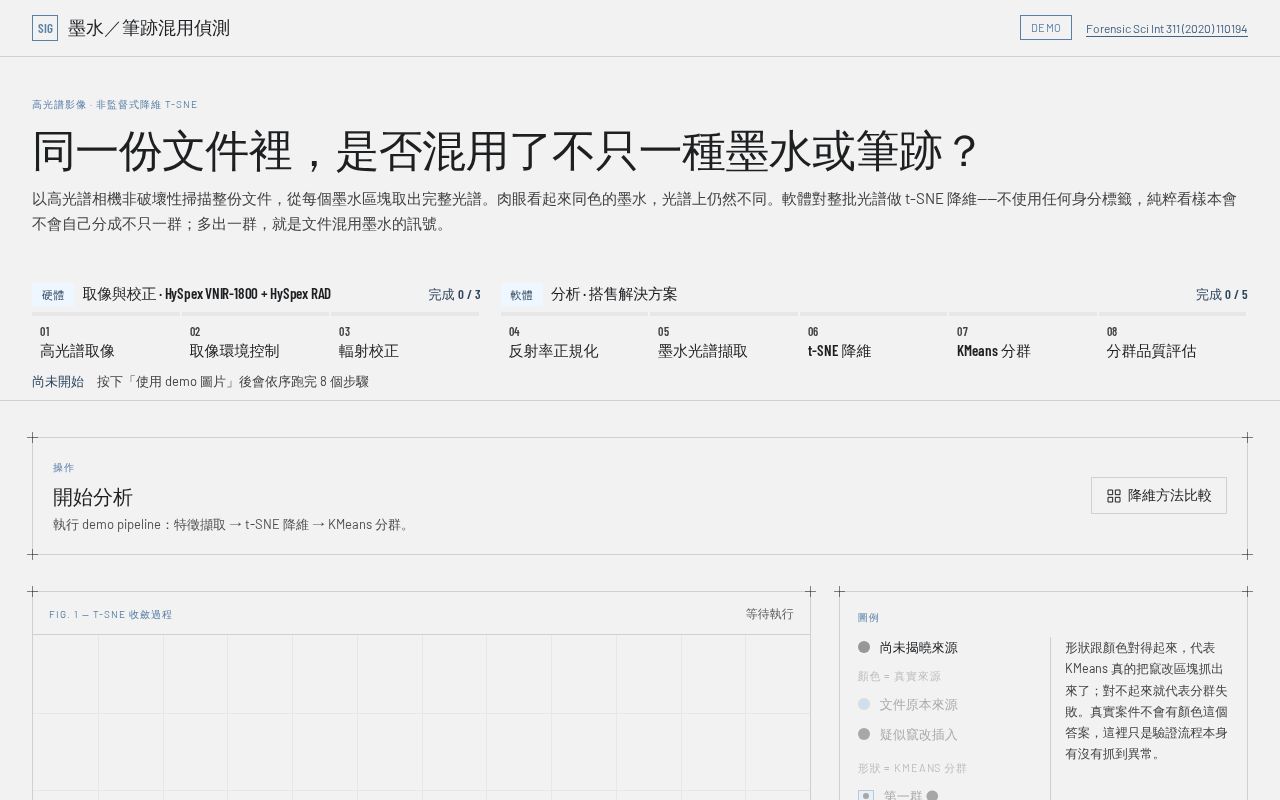Click the grey dot beside 尚未揭曉來源
The height and width of the screenshot is (800, 1280).
coord(864,647)
